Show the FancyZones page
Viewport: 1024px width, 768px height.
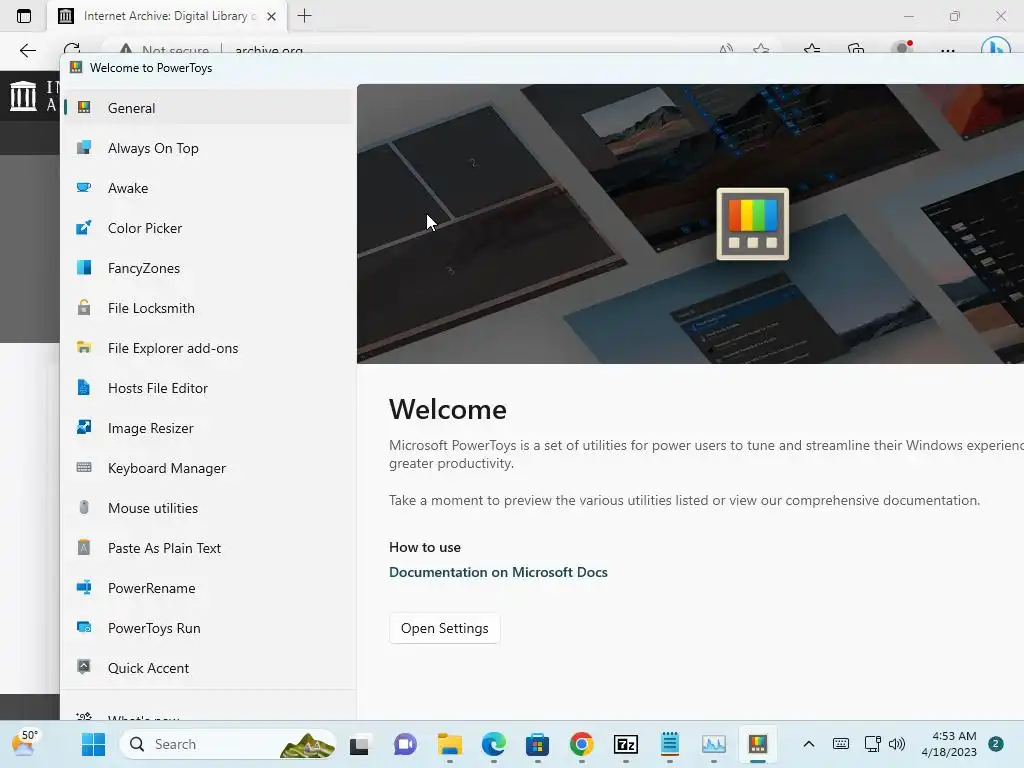(x=208, y=268)
